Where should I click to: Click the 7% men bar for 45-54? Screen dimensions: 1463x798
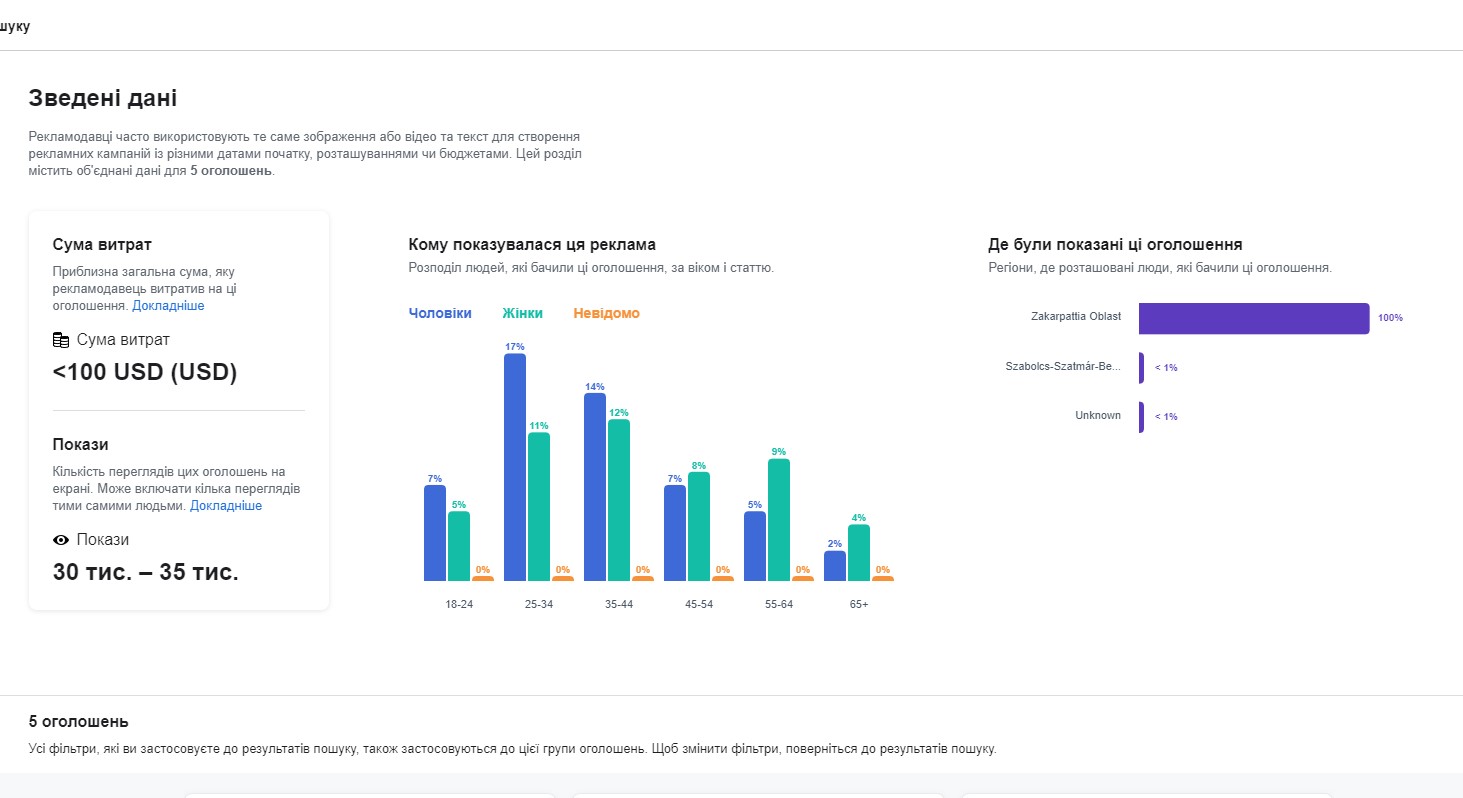point(675,533)
